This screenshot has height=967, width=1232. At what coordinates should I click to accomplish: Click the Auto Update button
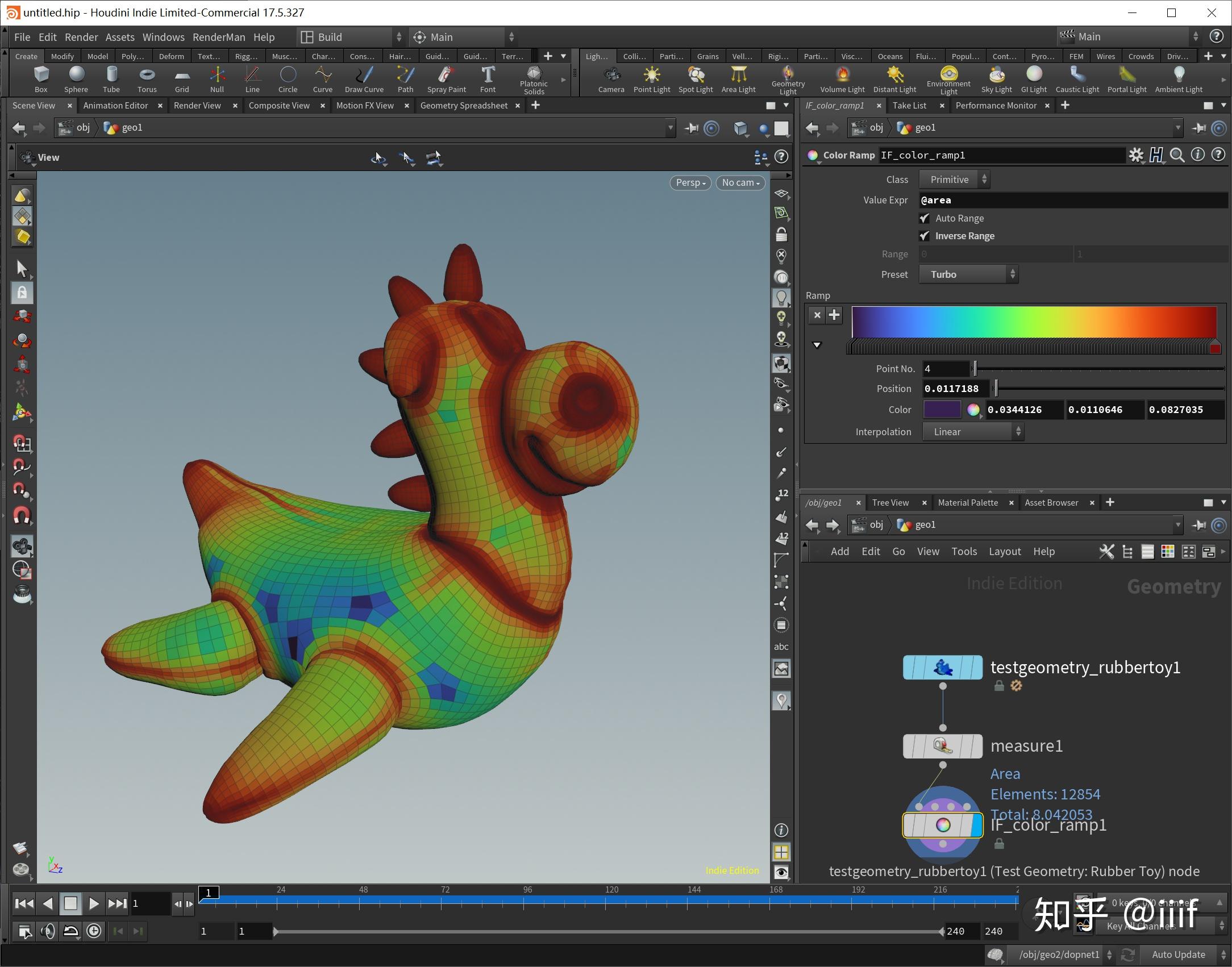click(x=1179, y=955)
